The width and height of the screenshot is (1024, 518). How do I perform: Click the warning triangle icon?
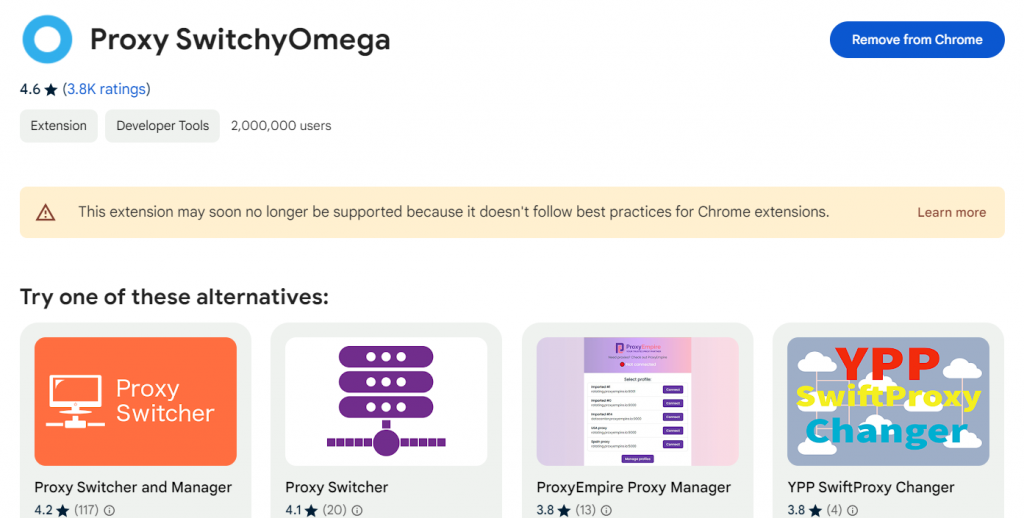(x=46, y=212)
